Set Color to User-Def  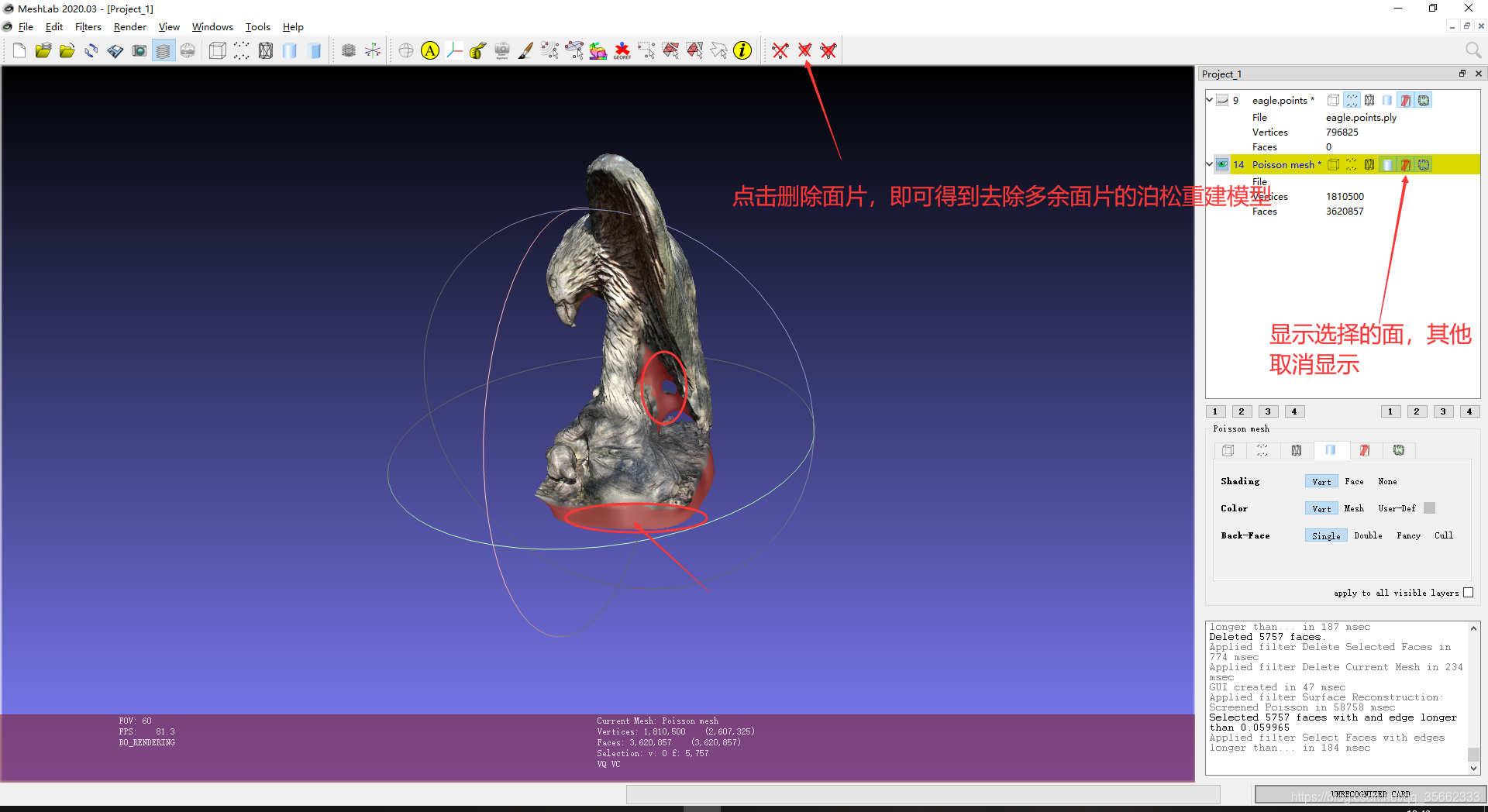tap(1397, 509)
